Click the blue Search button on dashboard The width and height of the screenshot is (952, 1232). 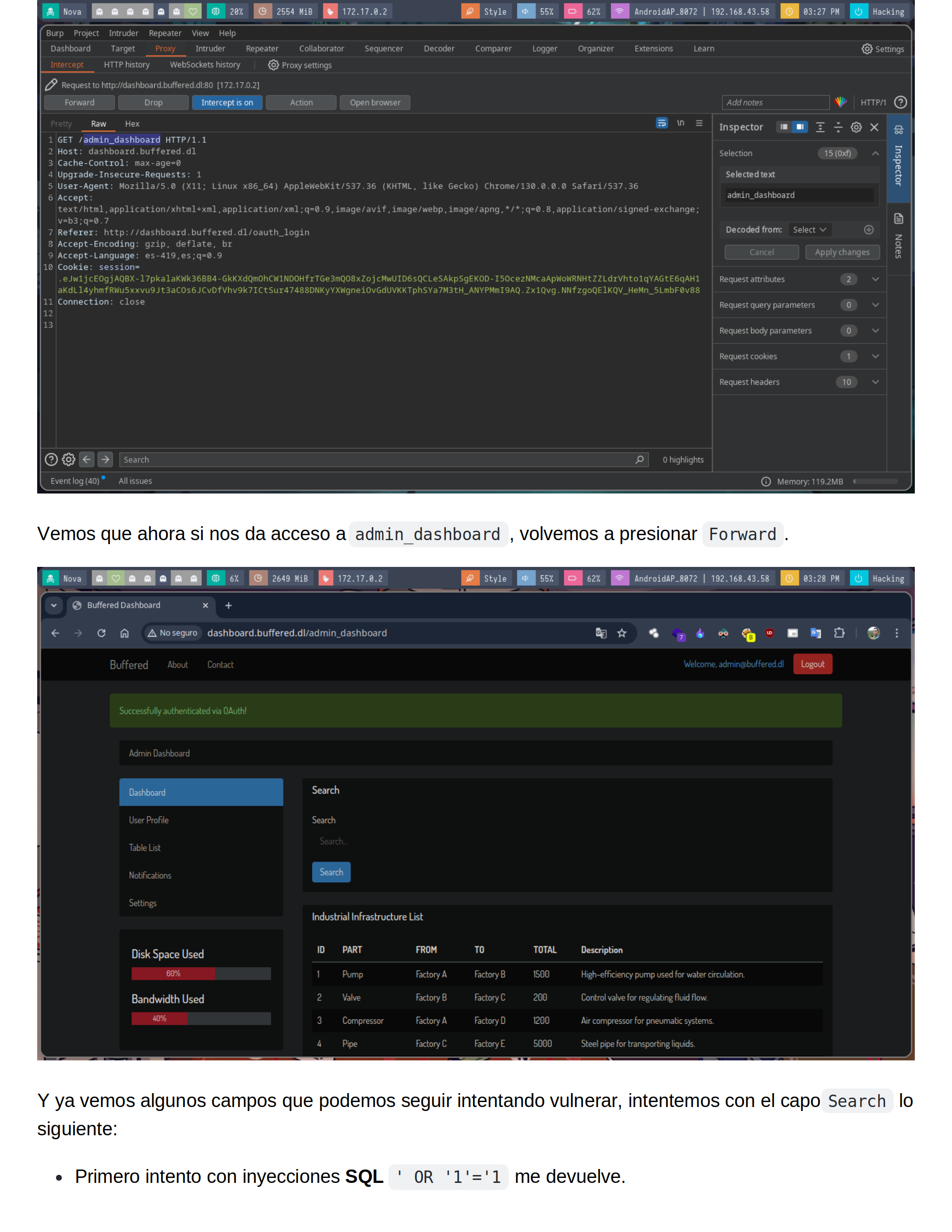(331, 871)
